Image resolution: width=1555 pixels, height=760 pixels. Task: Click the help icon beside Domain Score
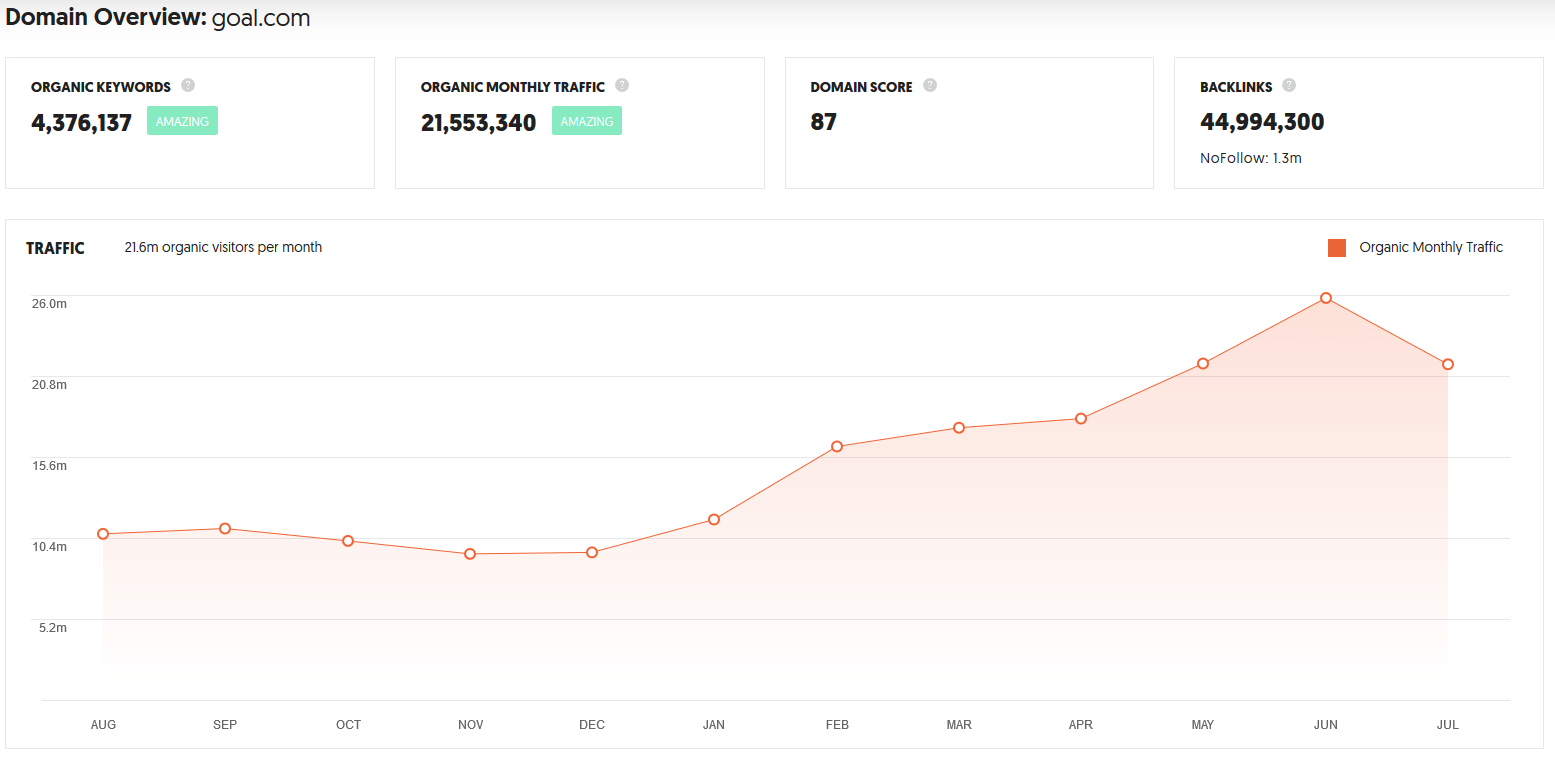pyautogui.click(x=930, y=85)
